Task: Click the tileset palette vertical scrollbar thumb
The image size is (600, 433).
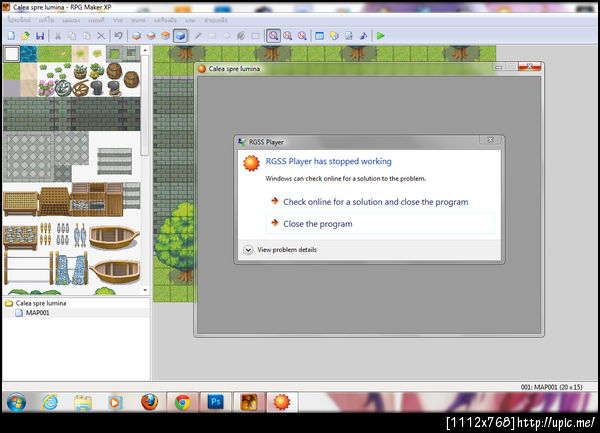Action: pos(145,105)
